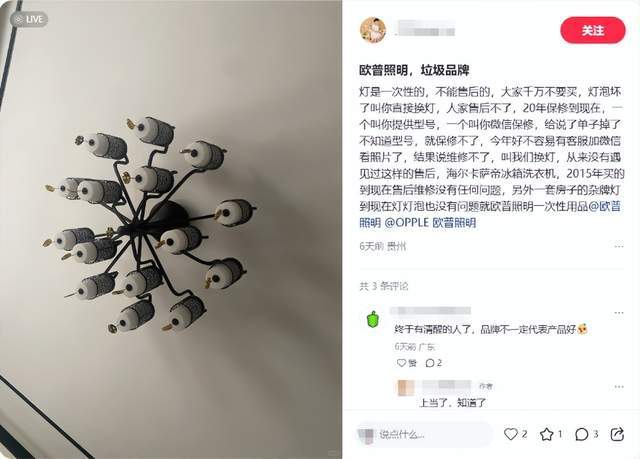640x459 pixels.
Task: Click the author's blurred username
Action: (424, 29)
